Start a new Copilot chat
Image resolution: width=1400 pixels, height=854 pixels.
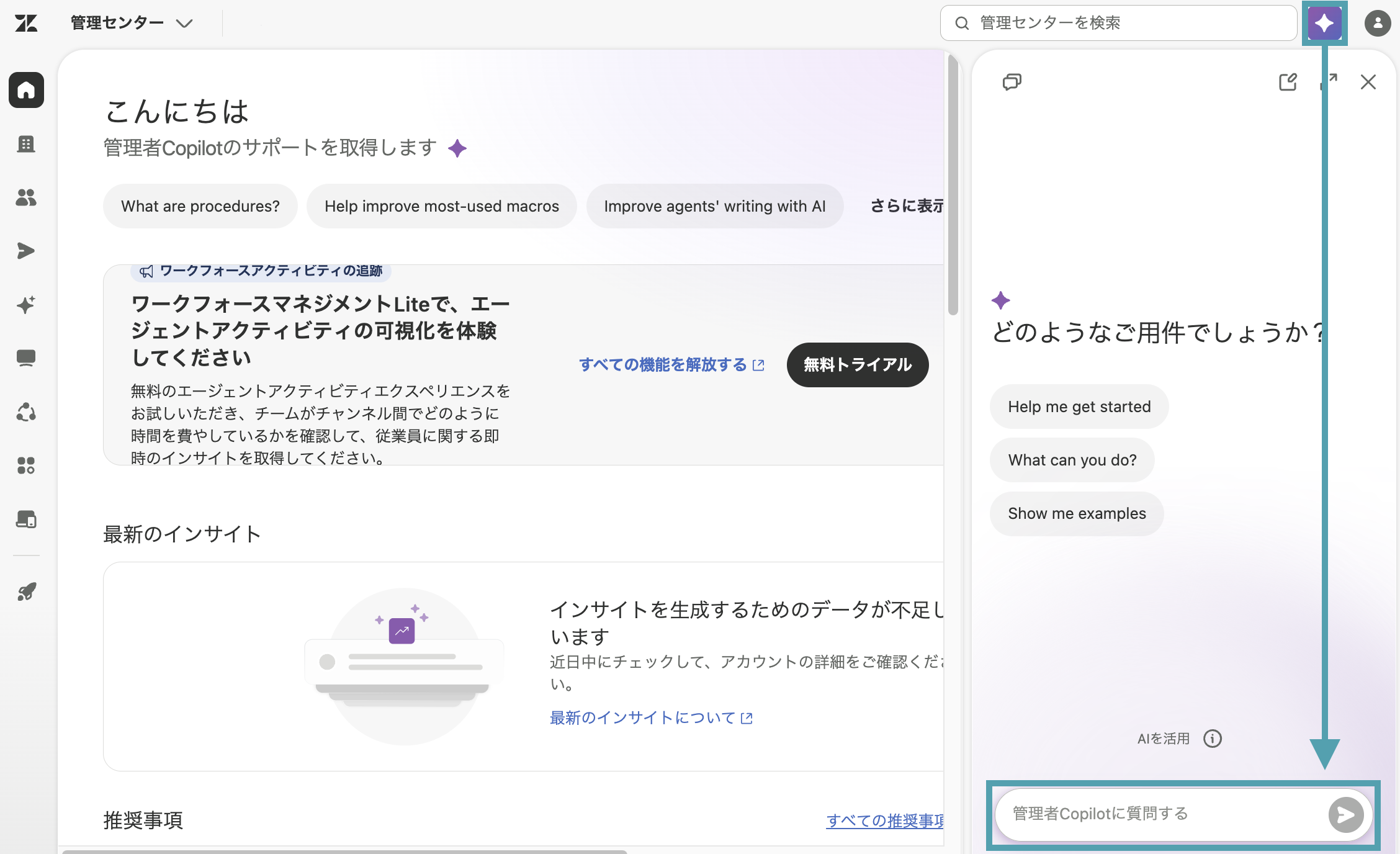[x=1288, y=82]
